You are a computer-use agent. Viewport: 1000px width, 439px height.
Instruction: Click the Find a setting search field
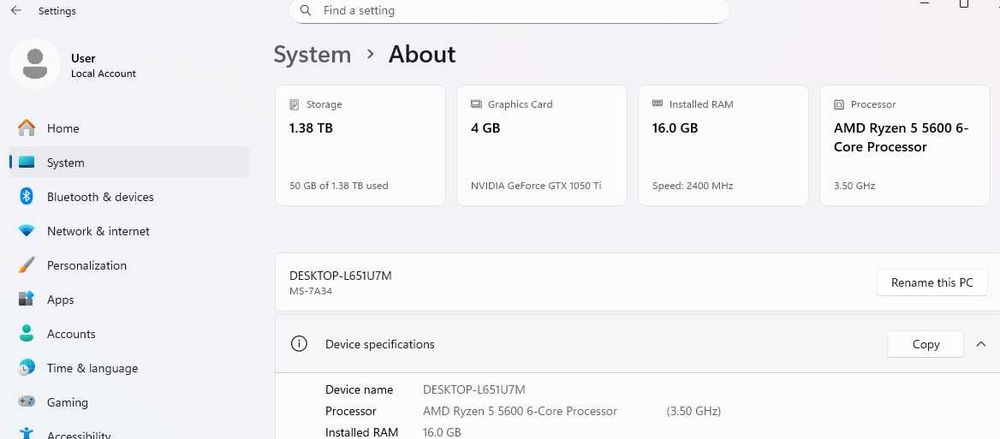click(x=509, y=11)
